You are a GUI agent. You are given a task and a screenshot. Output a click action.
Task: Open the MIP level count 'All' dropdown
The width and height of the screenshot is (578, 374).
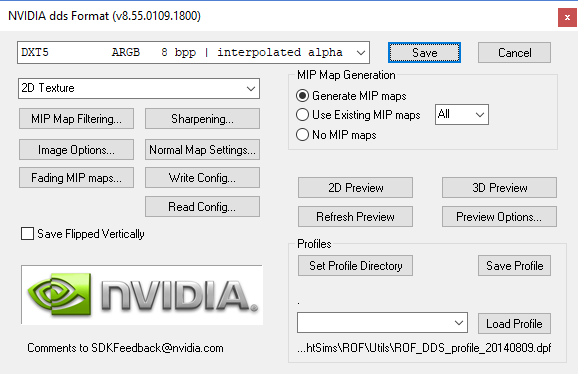(x=462, y=115)
